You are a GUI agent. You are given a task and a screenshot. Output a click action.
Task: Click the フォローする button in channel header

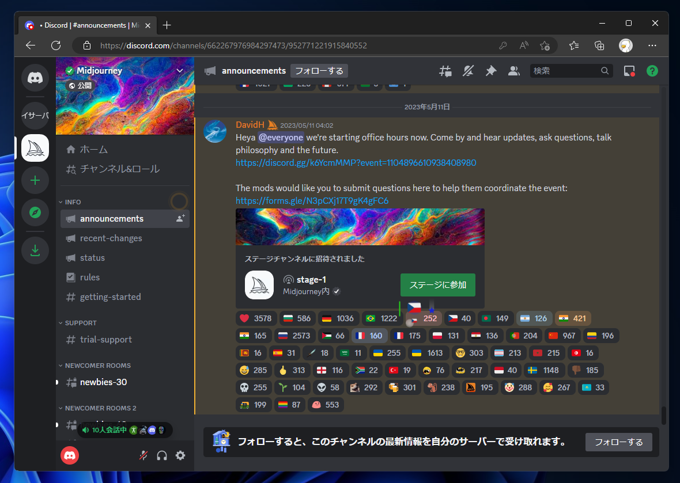click(x=319, y=71)
